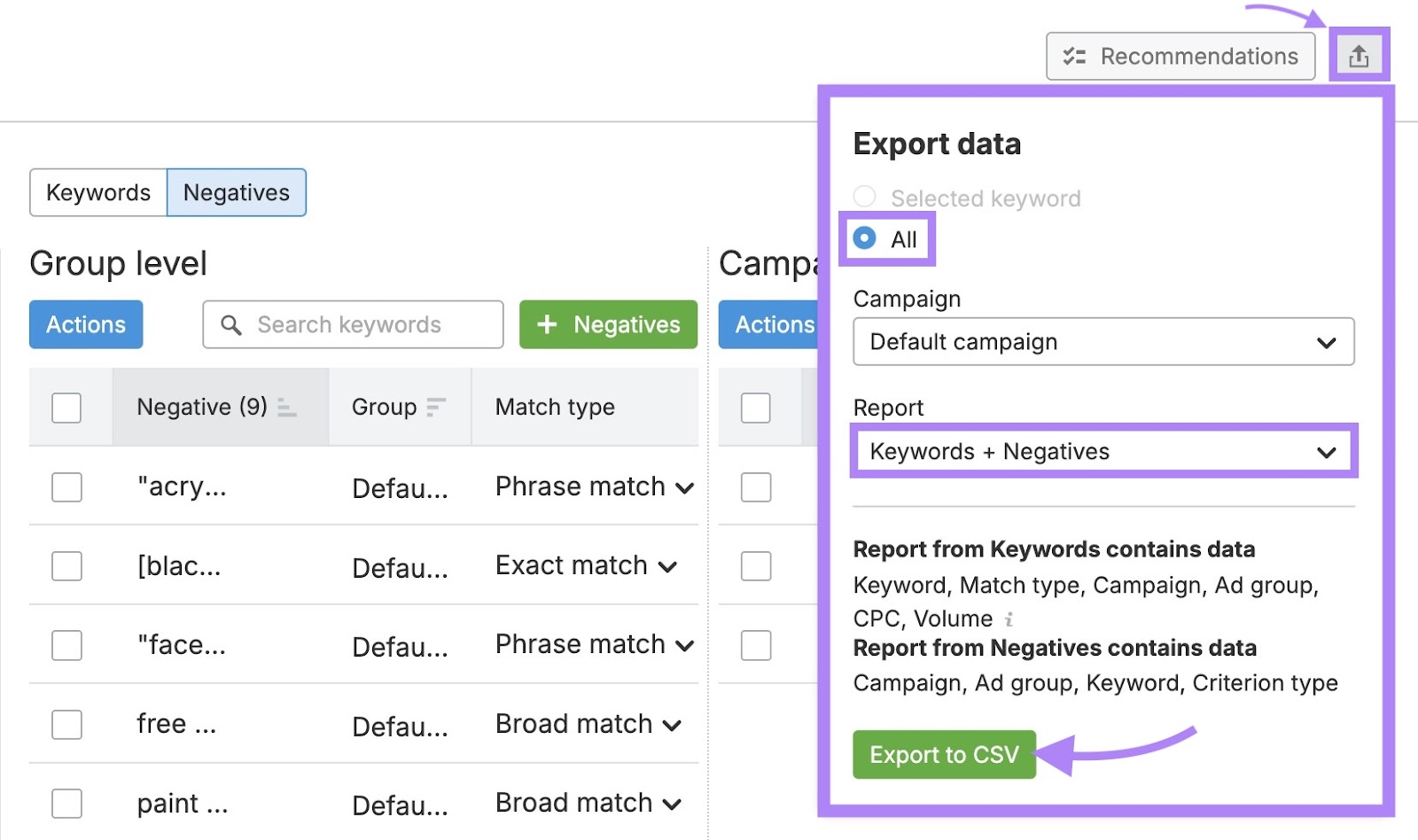
Task: Select the All radio button under Export data
Action: [863, 237]
